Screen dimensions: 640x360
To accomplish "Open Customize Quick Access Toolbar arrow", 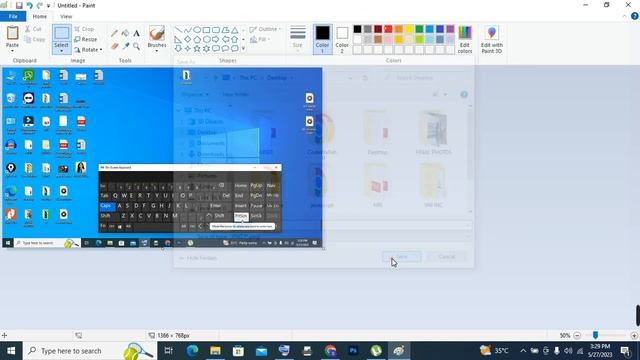I will (49, 6).
